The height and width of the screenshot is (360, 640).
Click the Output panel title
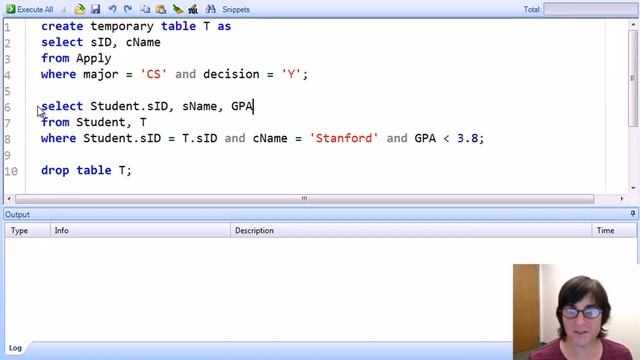[18, 214]
